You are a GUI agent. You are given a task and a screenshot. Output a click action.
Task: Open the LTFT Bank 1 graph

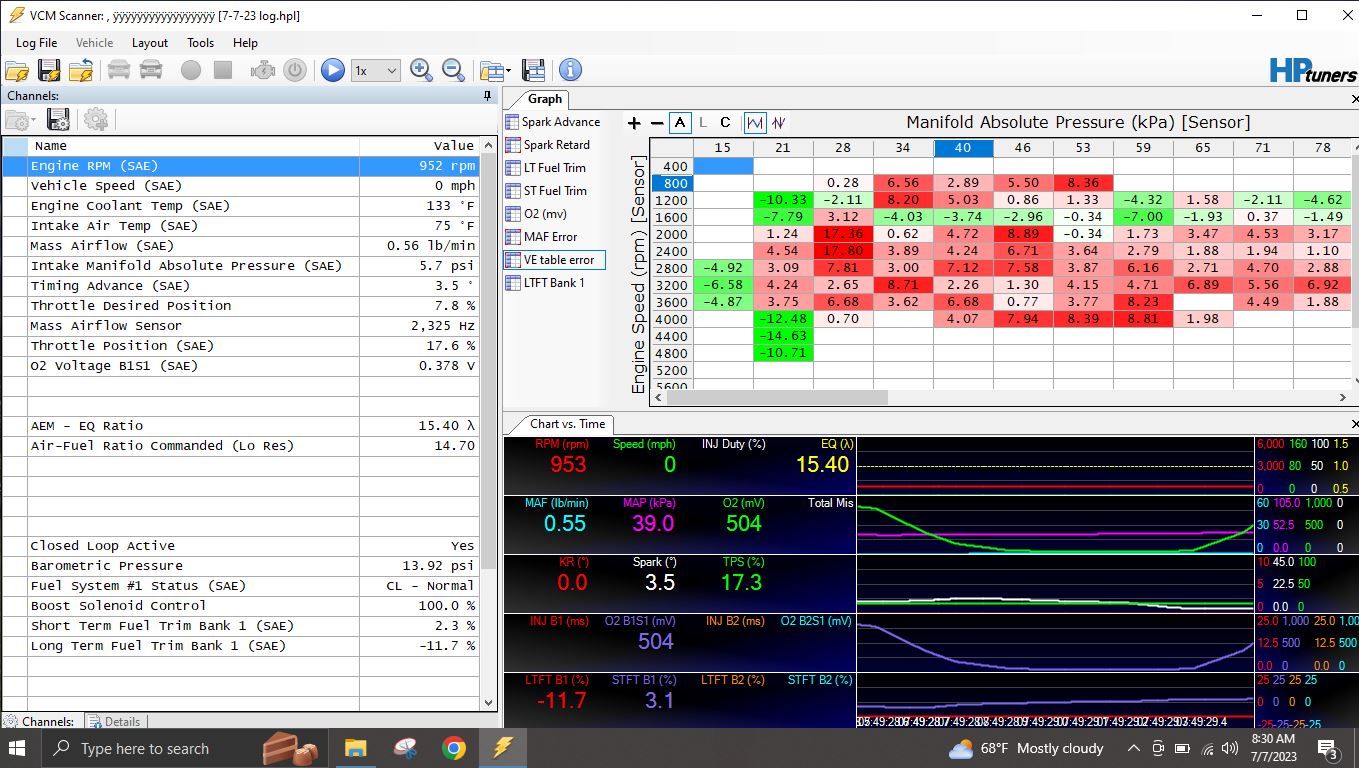coord(546,283)
